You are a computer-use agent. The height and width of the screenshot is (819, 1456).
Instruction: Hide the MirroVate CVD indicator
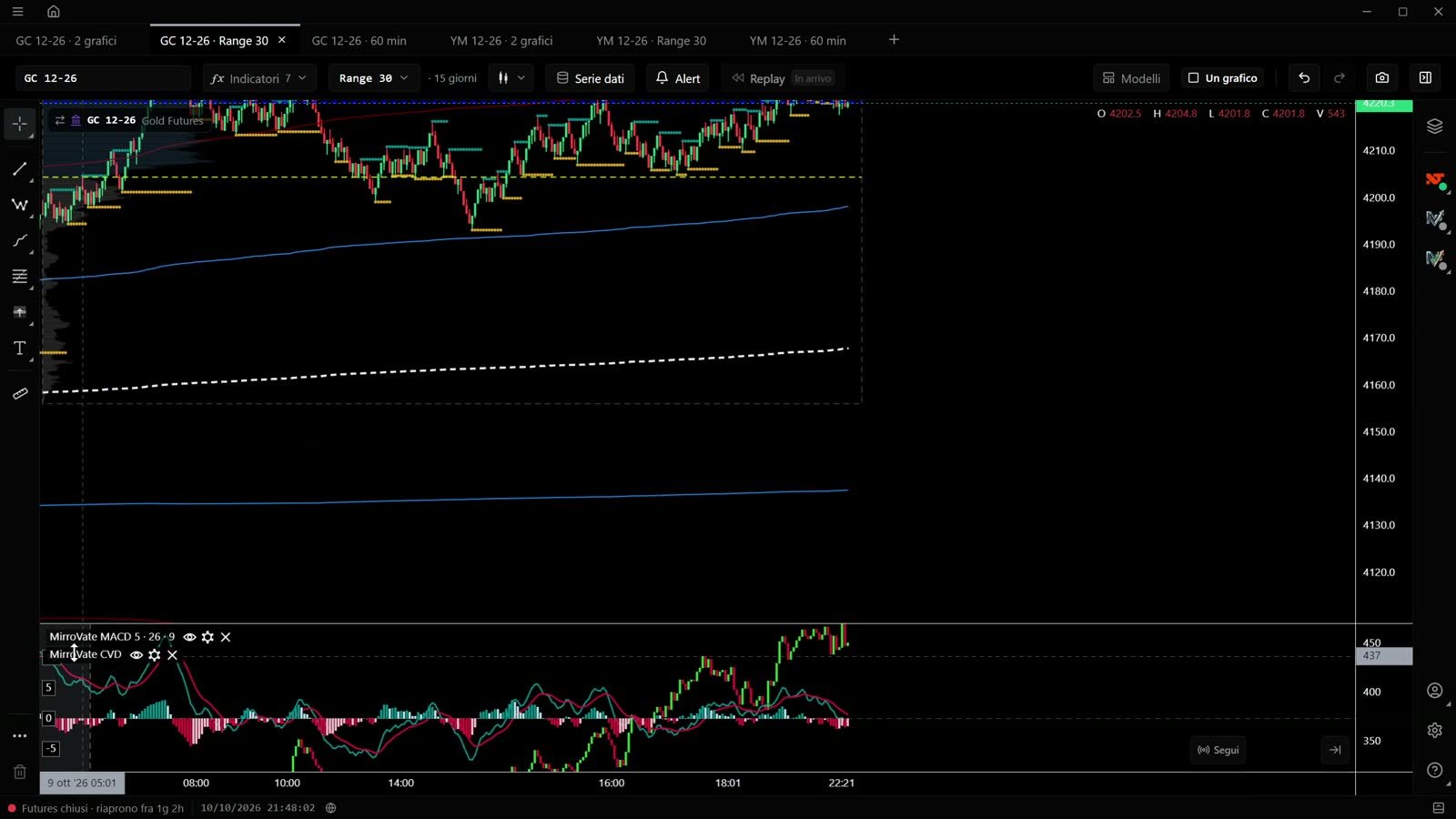136,655
